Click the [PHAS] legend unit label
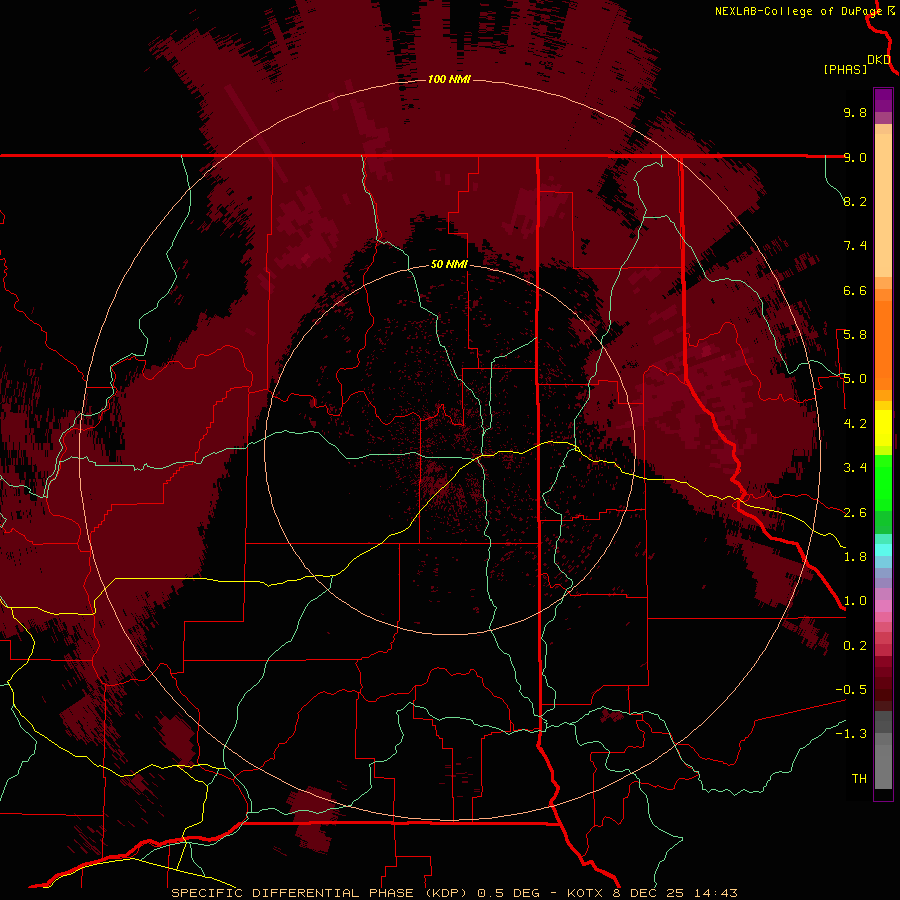 pos(845,69)
